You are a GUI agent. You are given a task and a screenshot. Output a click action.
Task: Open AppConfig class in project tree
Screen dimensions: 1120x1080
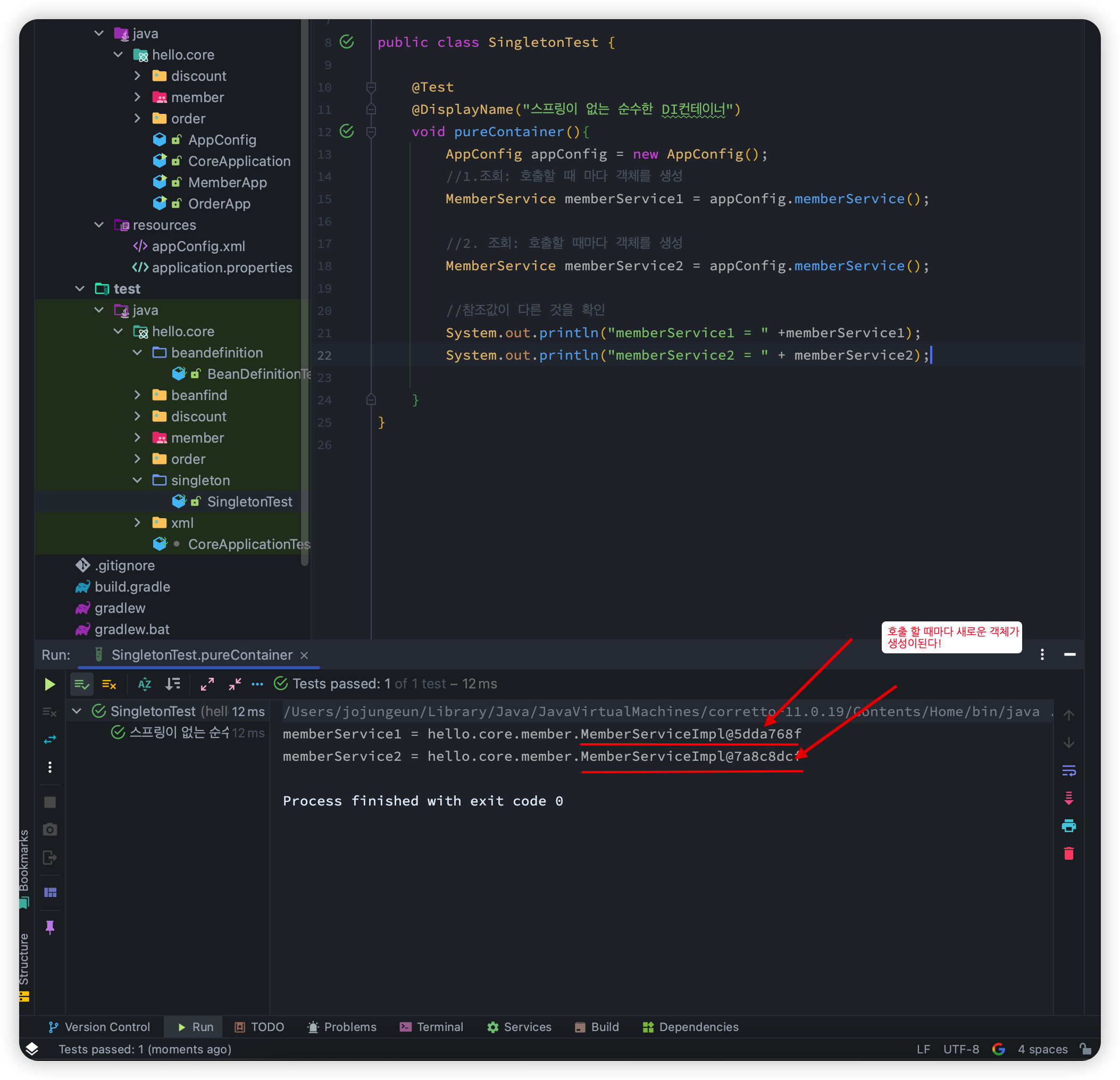[222, 140]
